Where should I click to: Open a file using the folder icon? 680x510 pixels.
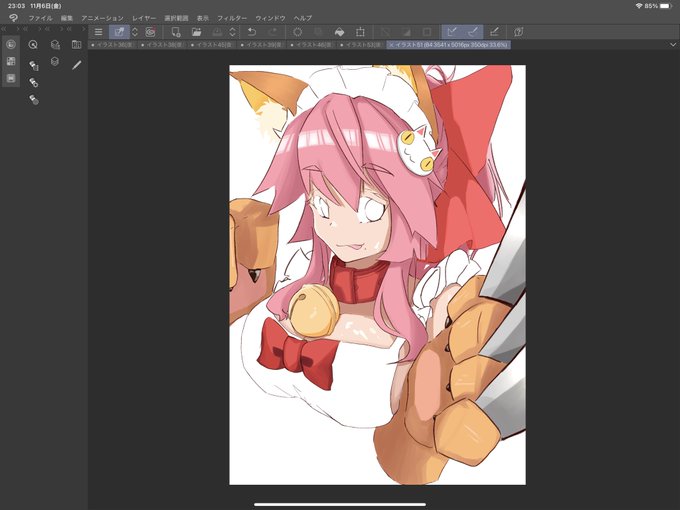pos(196,32)
